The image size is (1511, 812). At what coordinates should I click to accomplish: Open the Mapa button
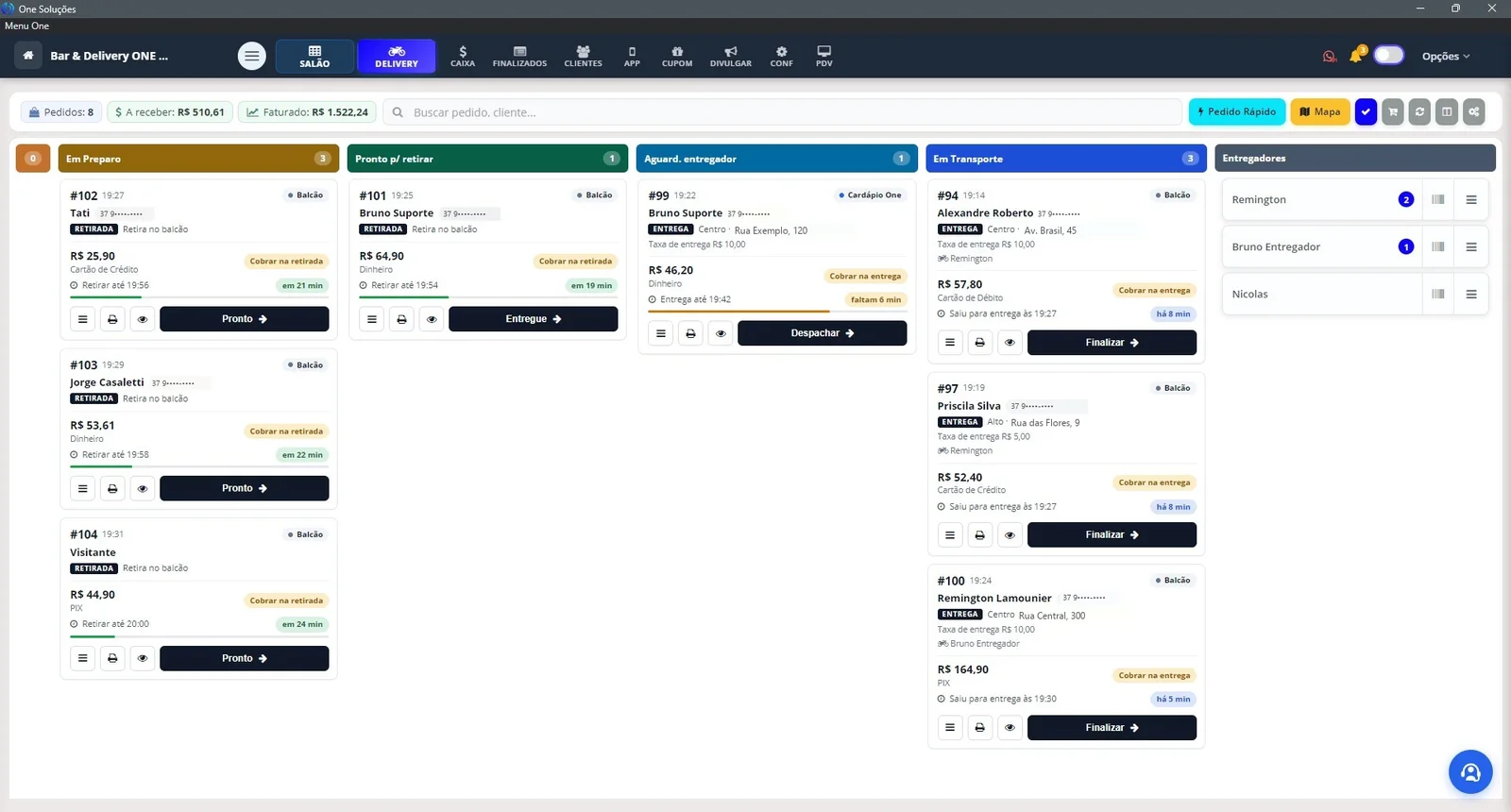[x=1320, y=111]
